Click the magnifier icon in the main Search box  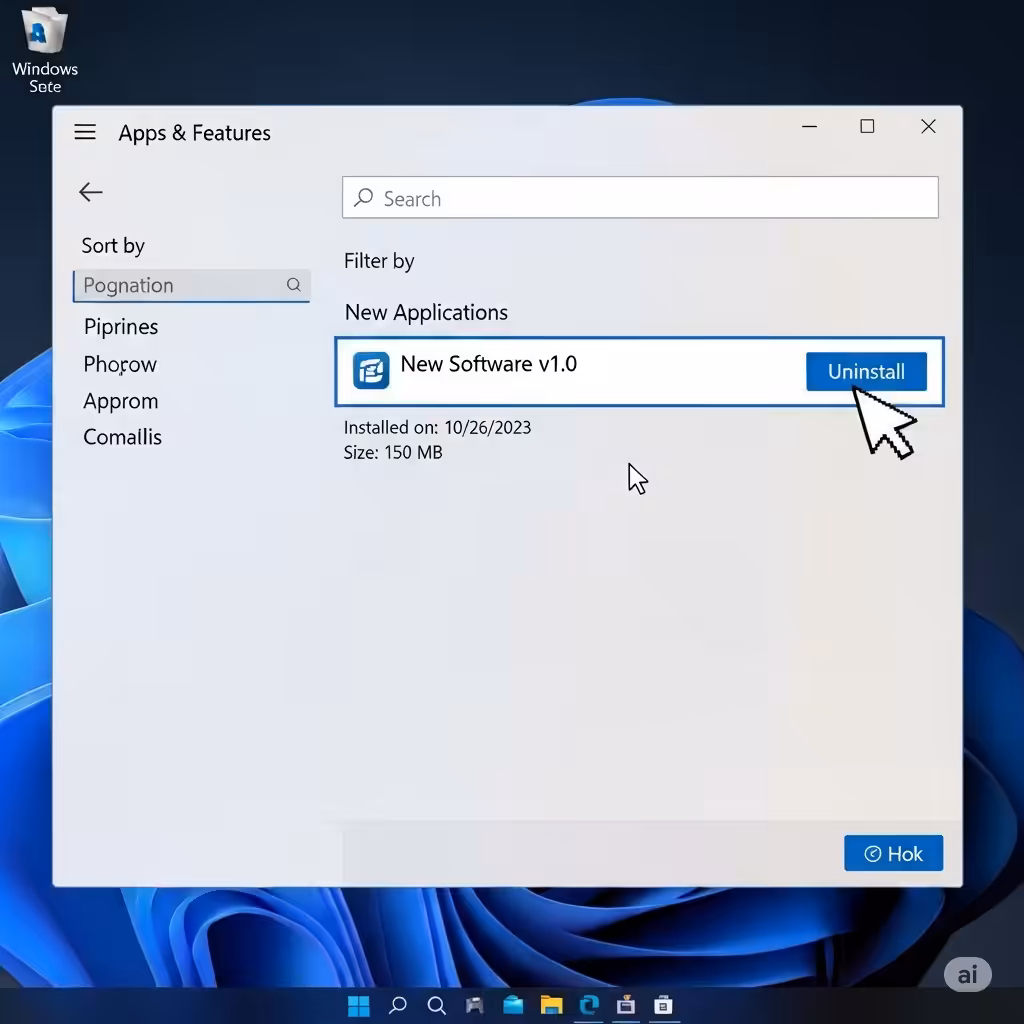(364, 197)
